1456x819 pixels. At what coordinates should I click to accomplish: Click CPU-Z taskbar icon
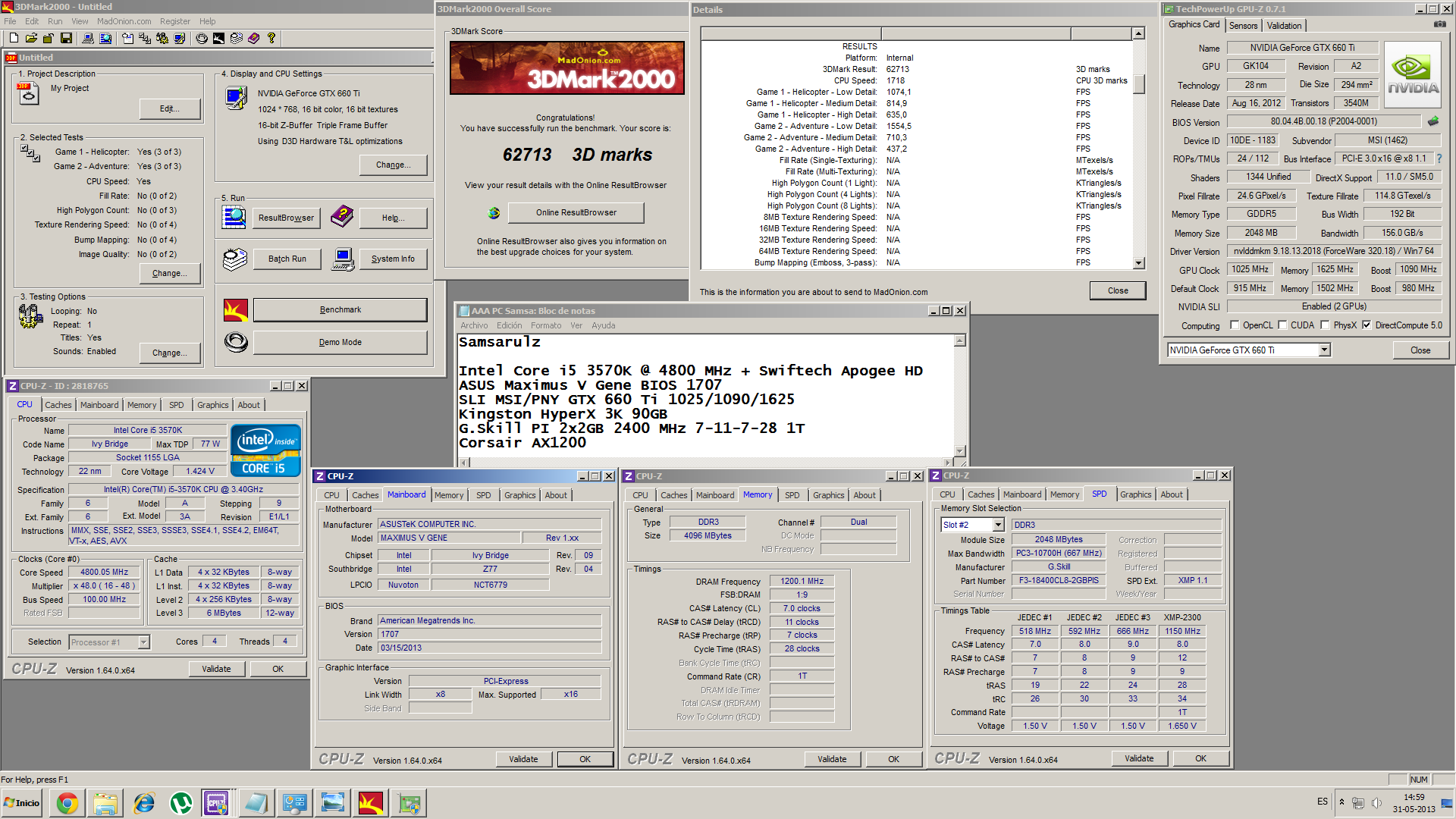pyautogui.click(x=217, y=803)
